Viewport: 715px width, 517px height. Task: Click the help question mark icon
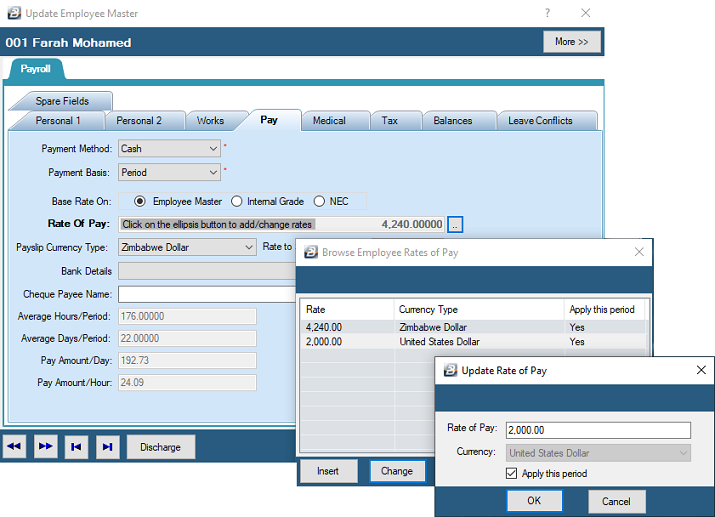click(x=547, y=13)
